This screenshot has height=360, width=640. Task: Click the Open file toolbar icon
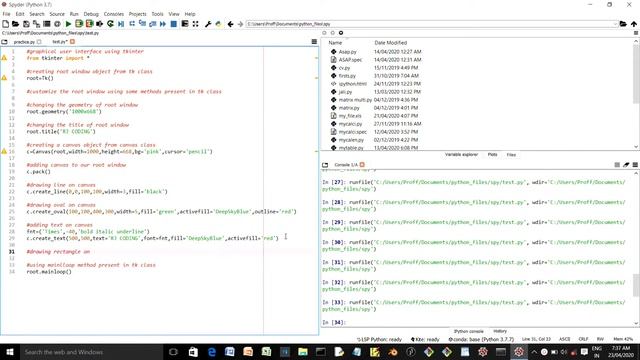click(x=15, y=24)
